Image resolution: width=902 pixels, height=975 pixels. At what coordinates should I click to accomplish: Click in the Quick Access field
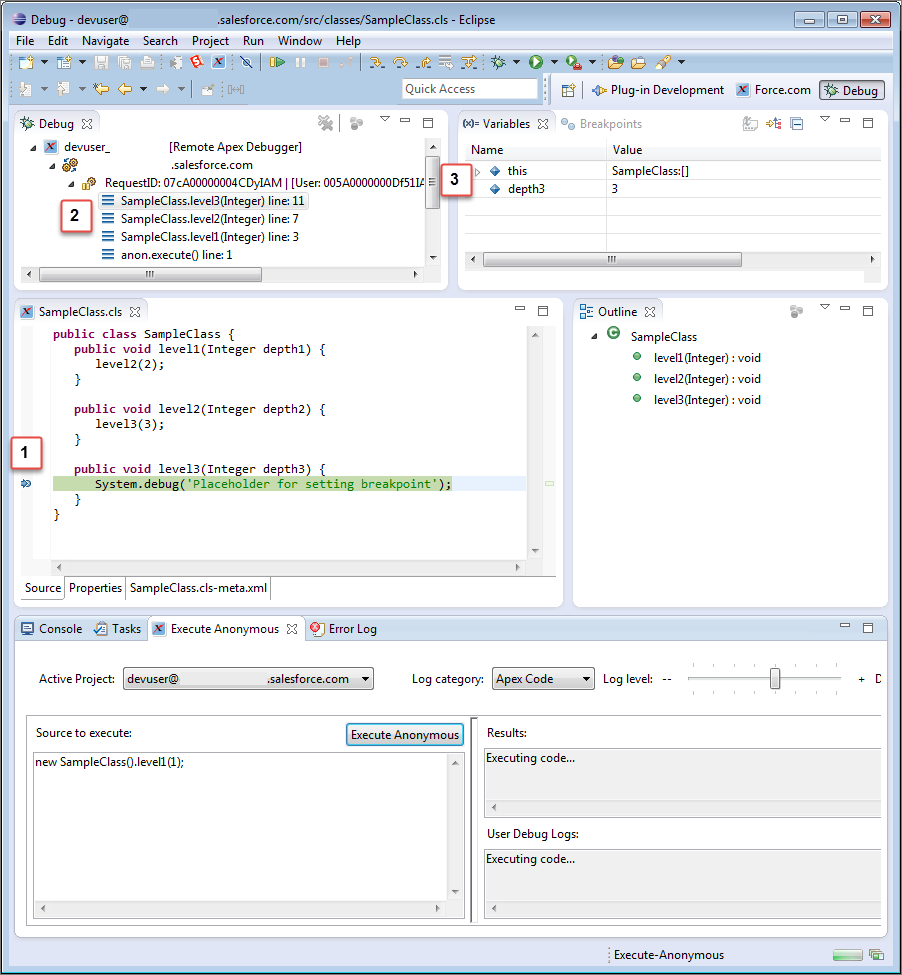coord(470,89)
